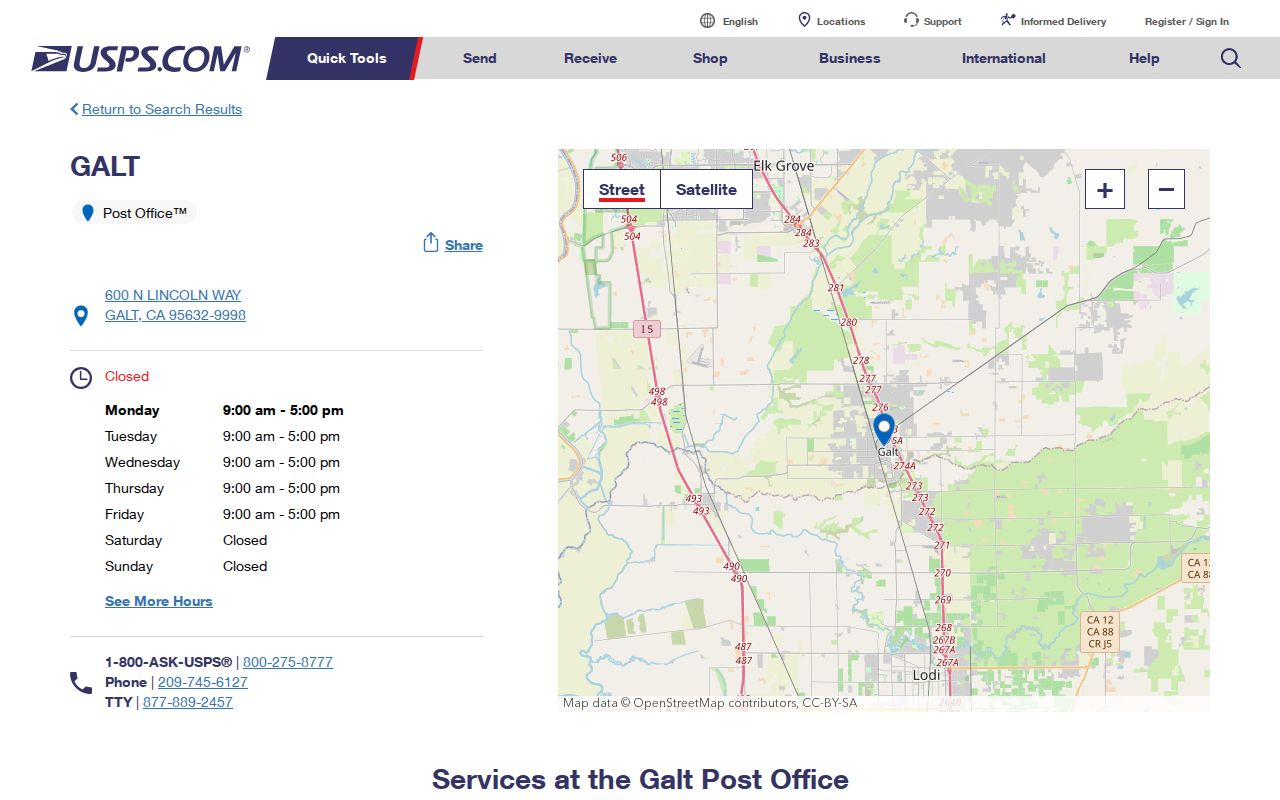The image size is (1280, 800).
Task: Open the Help menu
Action: pyautogui.click(x=1144, y=58)
